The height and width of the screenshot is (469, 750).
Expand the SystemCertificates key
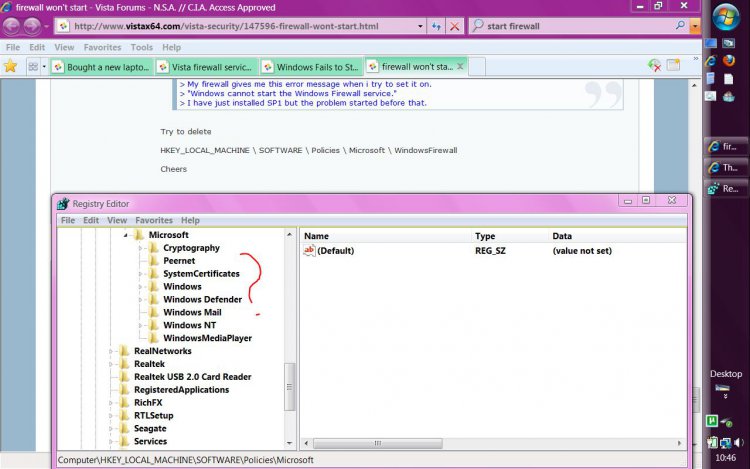pos(141,274)
